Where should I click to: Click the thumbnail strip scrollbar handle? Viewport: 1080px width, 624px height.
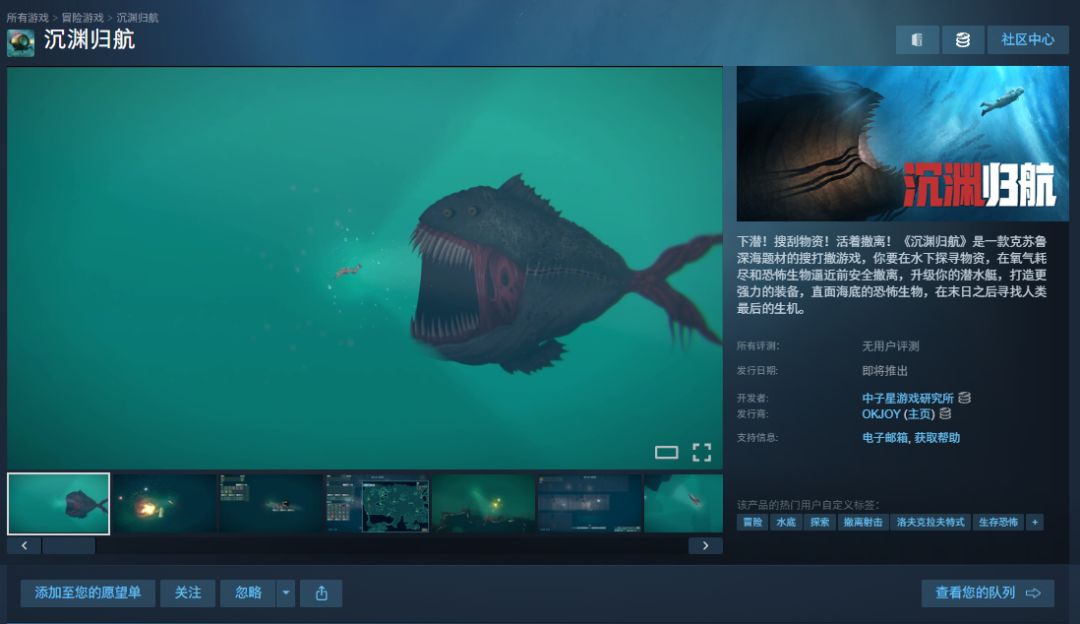coord(68,545)
